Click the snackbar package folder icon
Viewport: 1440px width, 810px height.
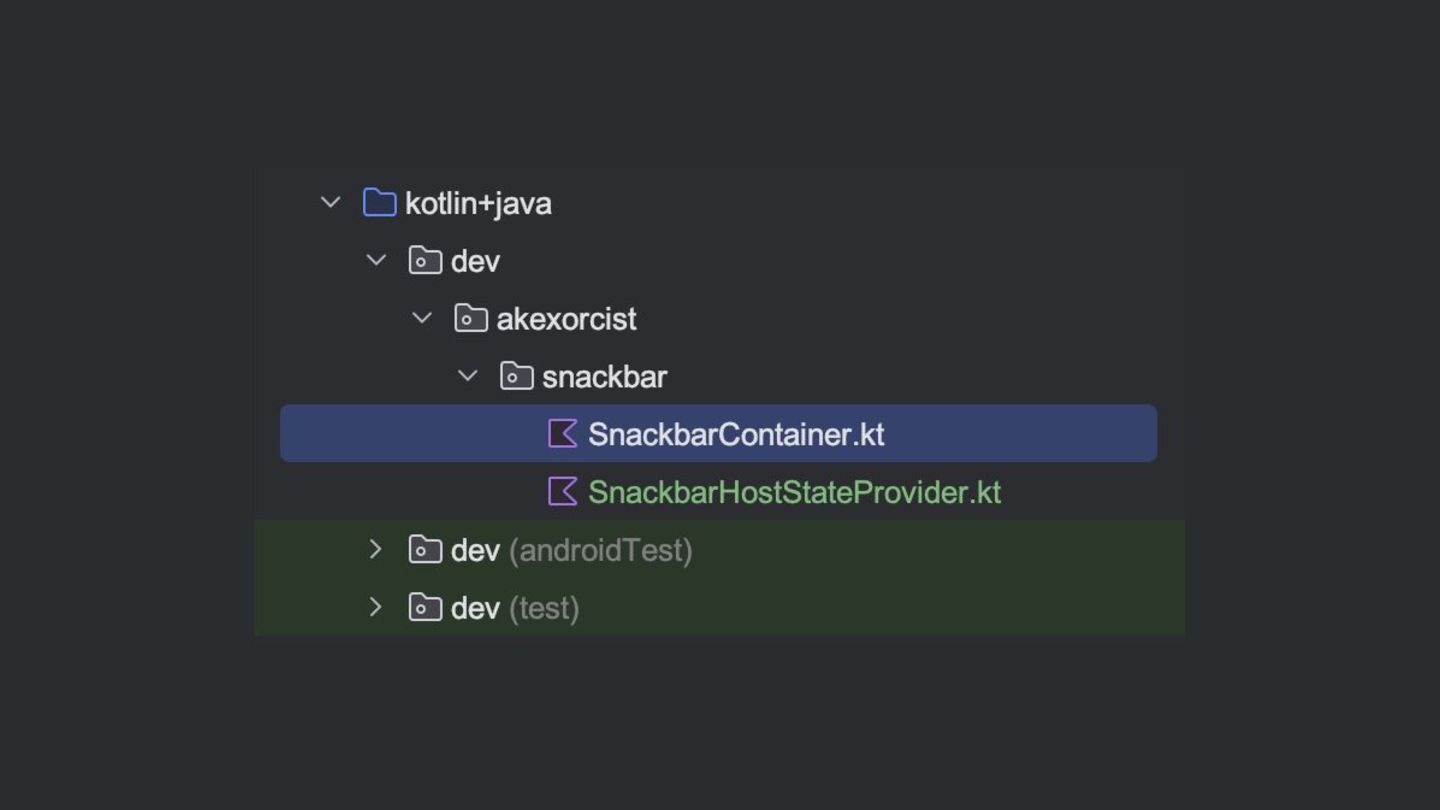pos(516,377)
